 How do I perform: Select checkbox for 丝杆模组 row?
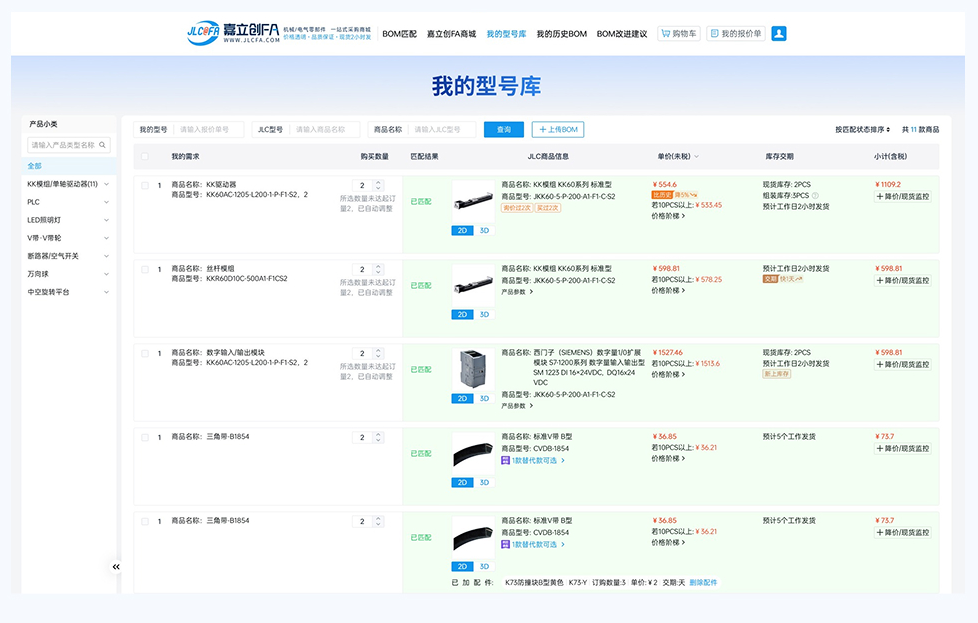[x=145, y=269]
